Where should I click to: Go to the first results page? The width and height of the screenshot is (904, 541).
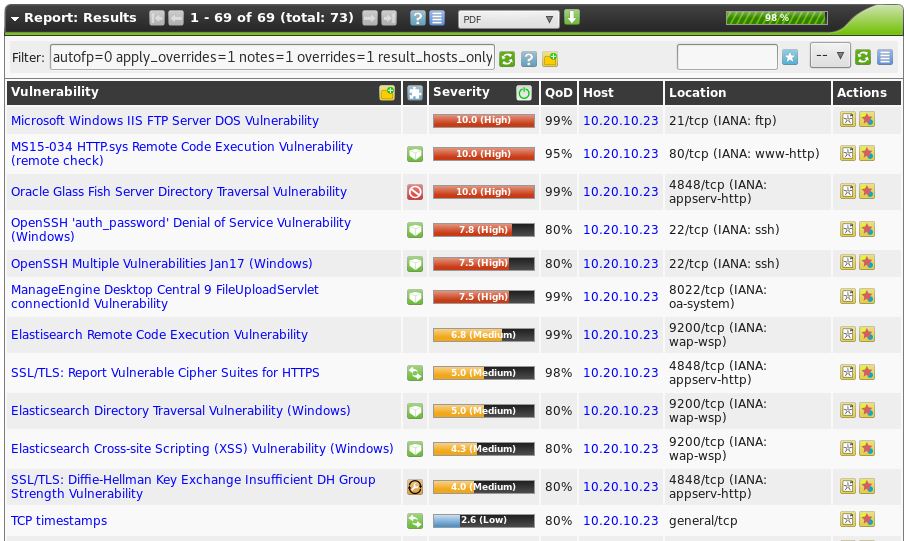[x=157, y=18]
